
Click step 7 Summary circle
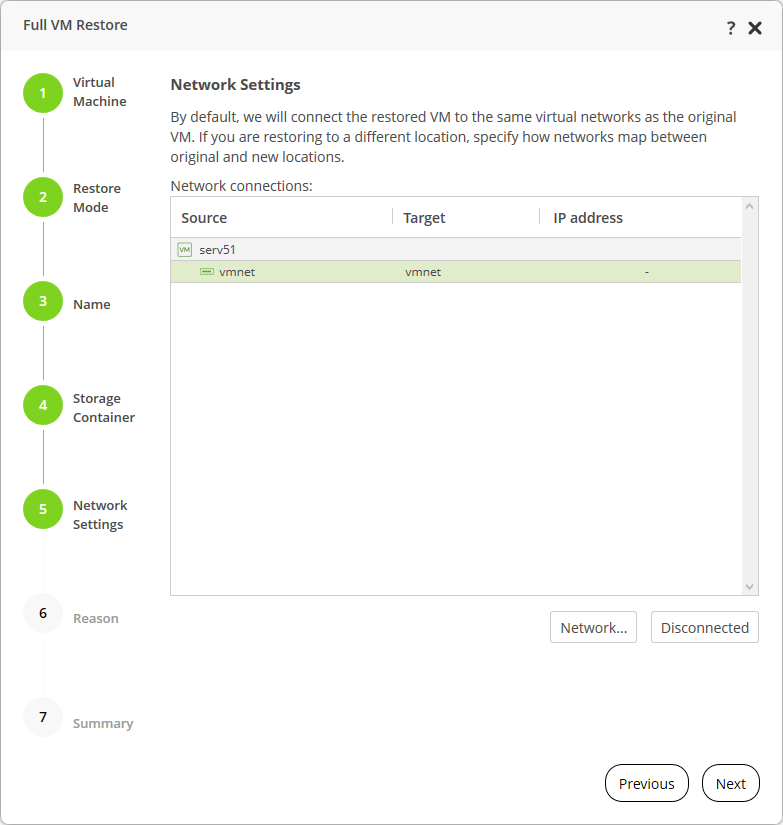[x=43, y=717]
